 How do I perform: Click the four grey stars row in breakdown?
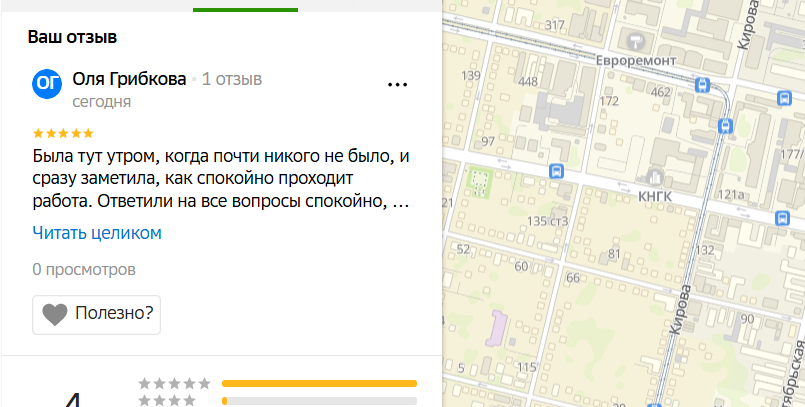pos(167,400)
